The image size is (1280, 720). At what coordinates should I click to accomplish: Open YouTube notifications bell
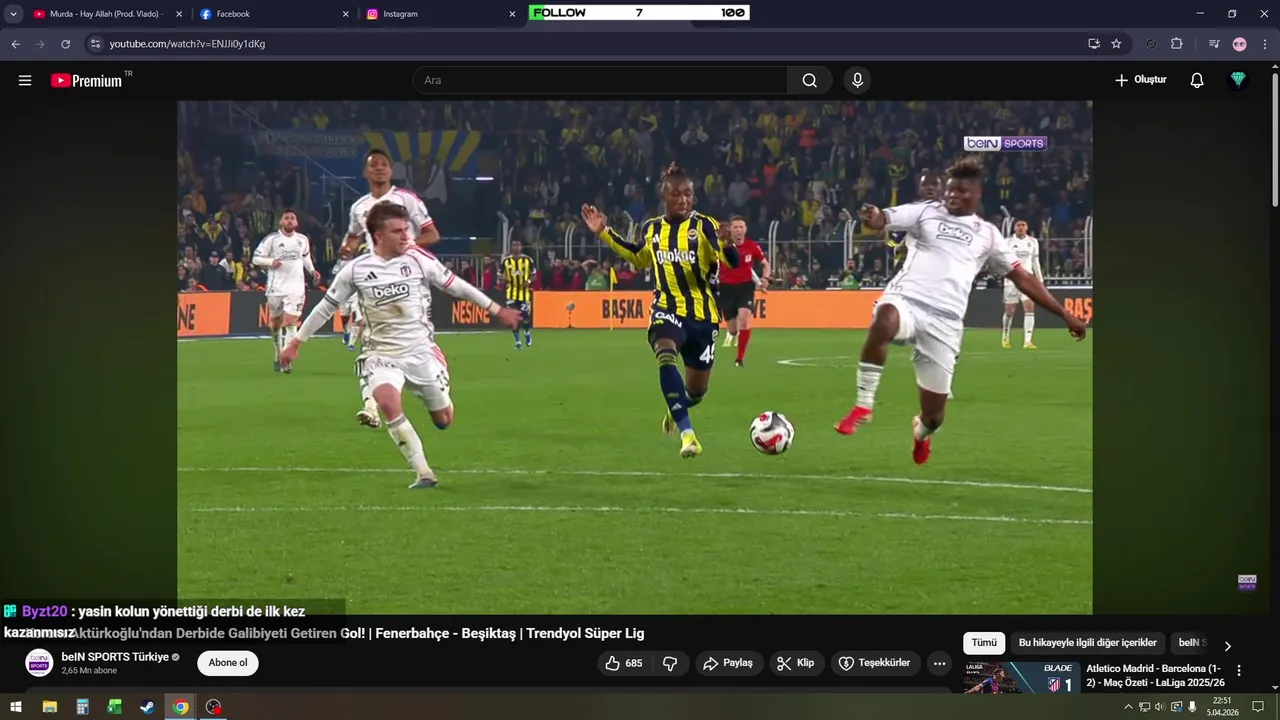click(1197, 80)
